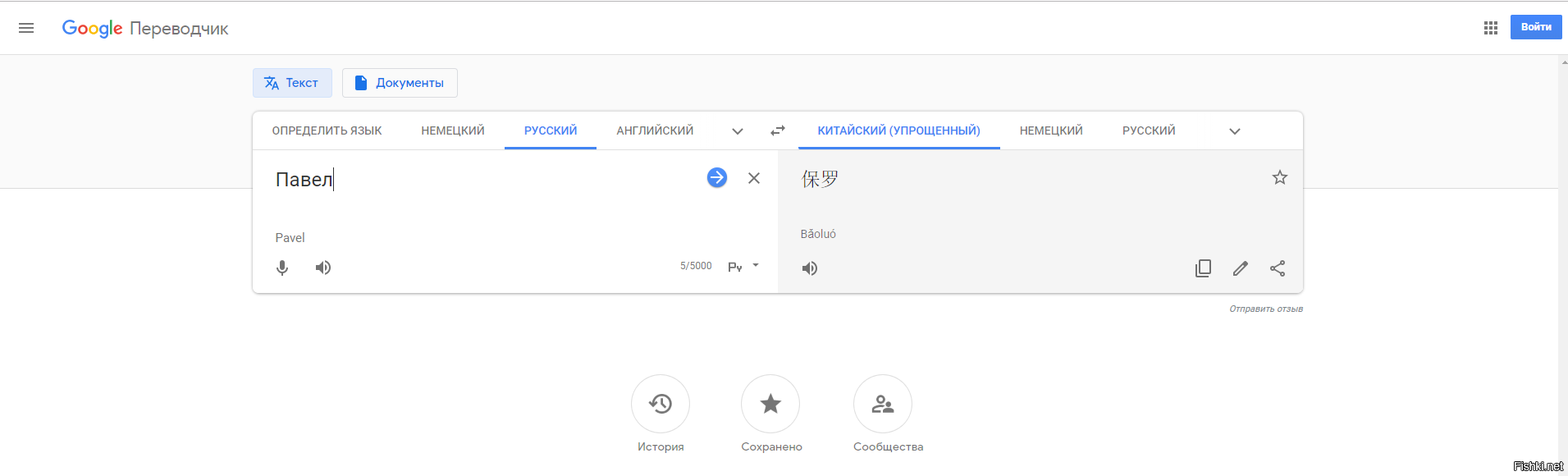Listen to the source text Павел
Image resolution: width=1568 pixels, height=476 pixels.
pos(323,268)
